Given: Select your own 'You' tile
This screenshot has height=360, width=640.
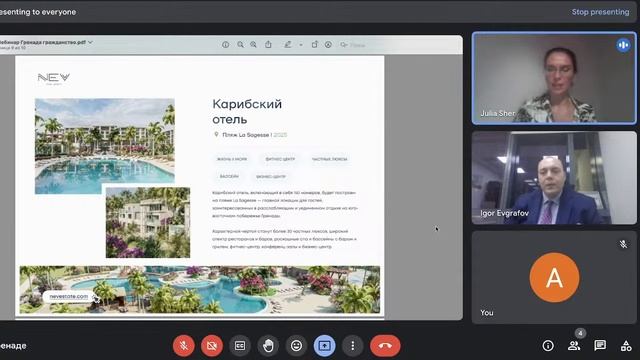Looking at the screenshot, I should pos(554,278).
